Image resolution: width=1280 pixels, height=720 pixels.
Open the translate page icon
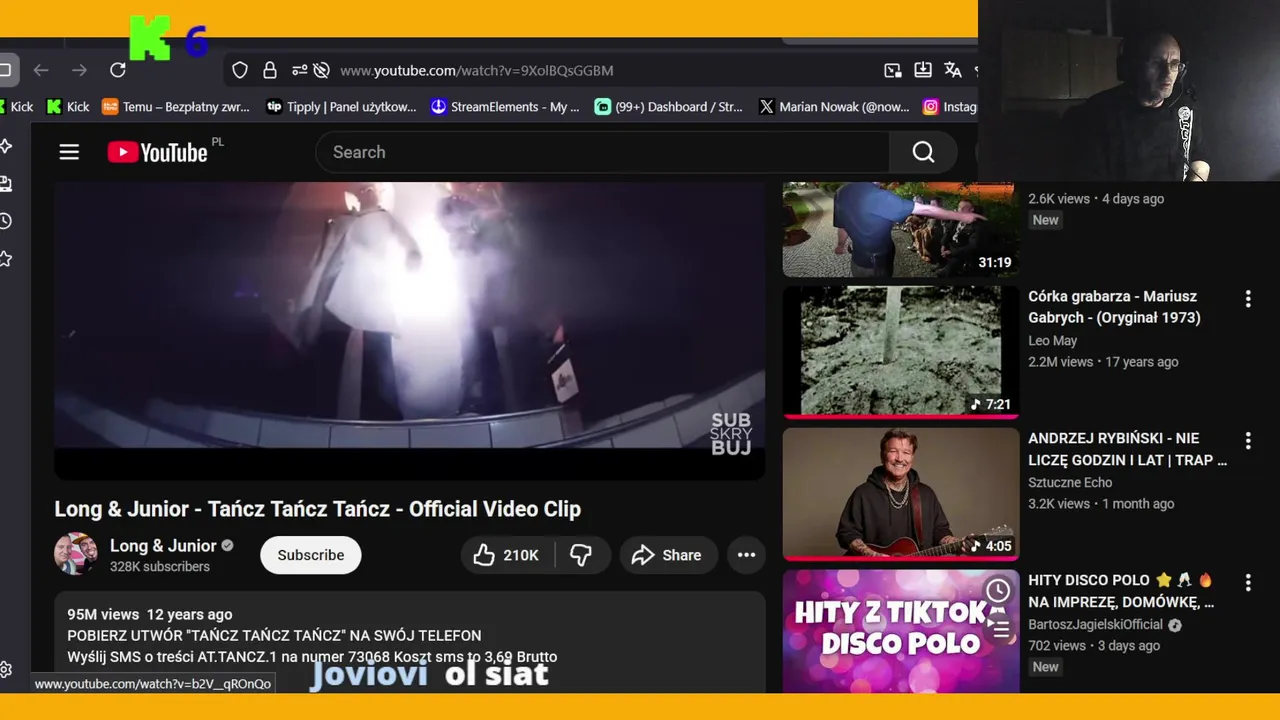[953, 70]
